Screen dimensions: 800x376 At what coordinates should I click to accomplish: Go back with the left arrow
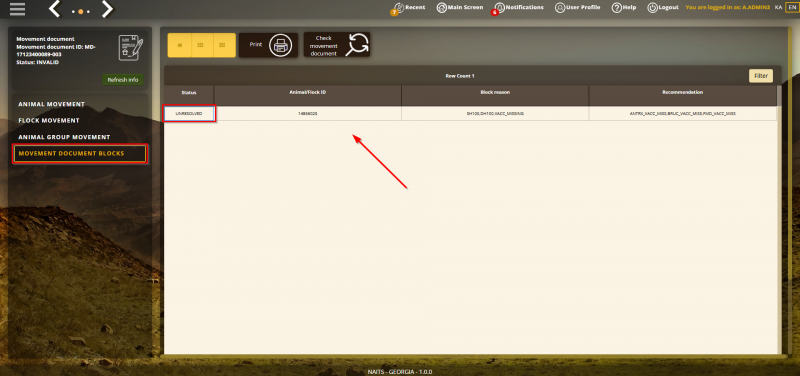coord(55,9)
